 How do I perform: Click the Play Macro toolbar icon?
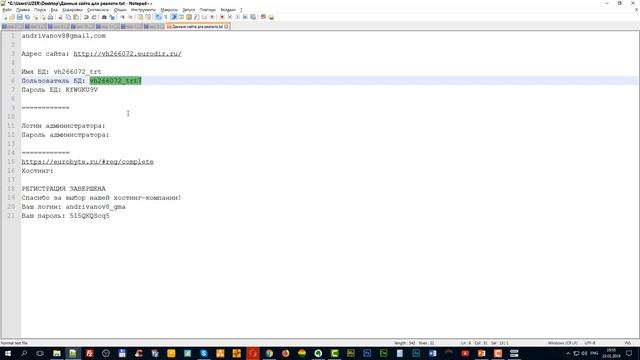coord(238,17)
